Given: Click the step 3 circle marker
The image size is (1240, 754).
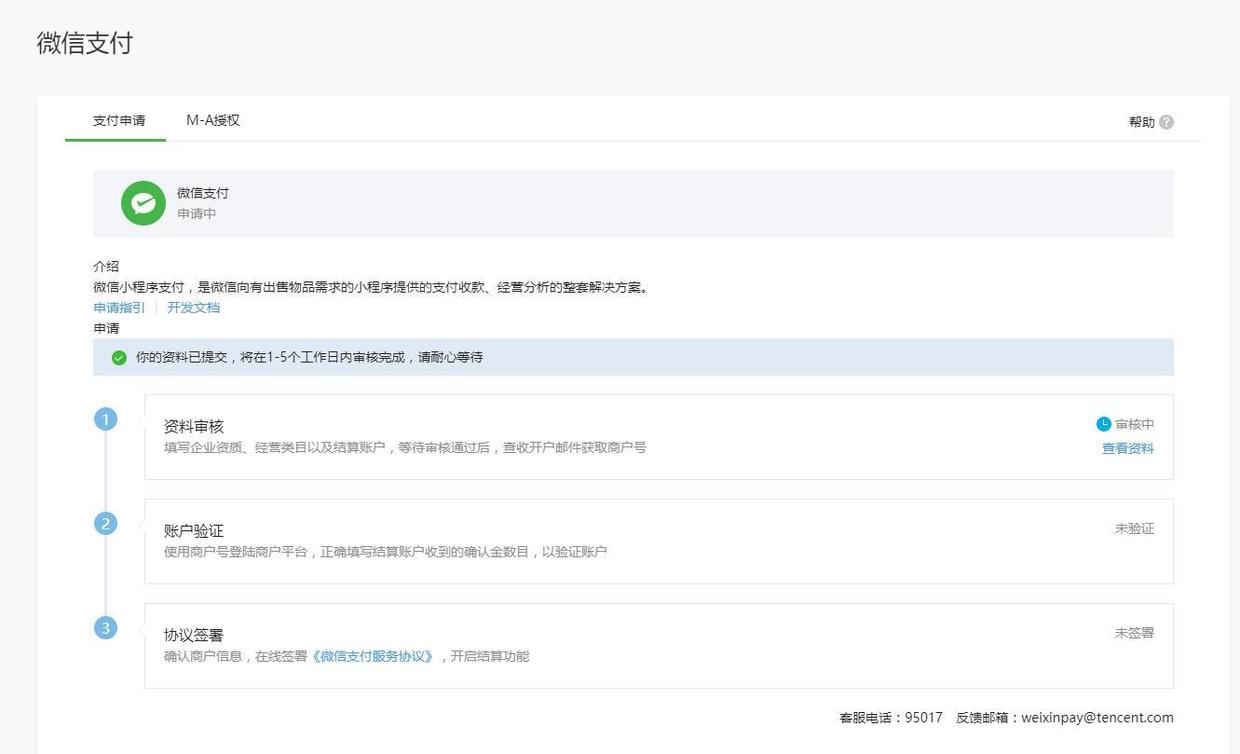Looking at the screenshot, I should [106, 628].
